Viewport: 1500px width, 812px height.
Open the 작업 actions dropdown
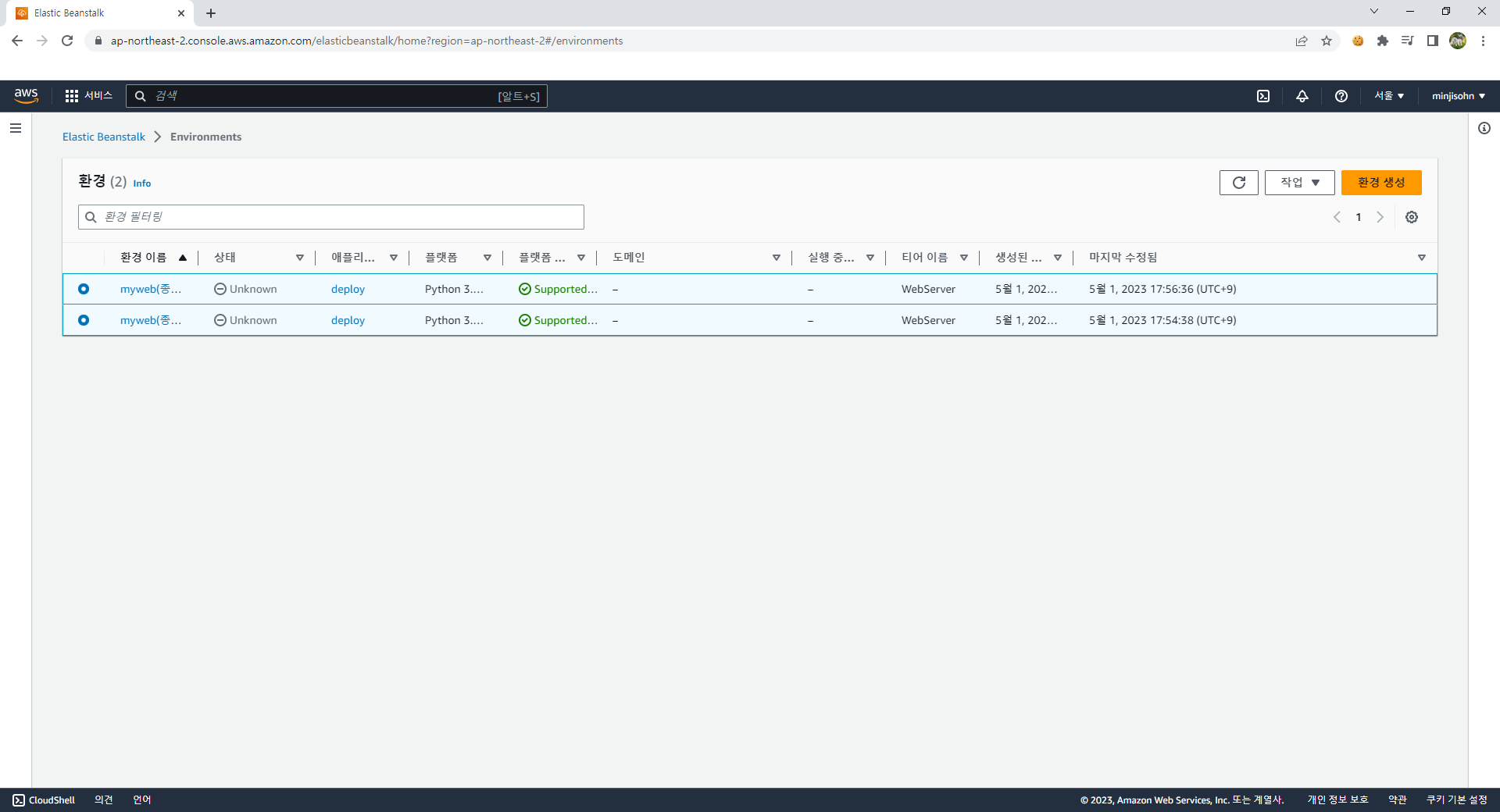point(1300,183)
